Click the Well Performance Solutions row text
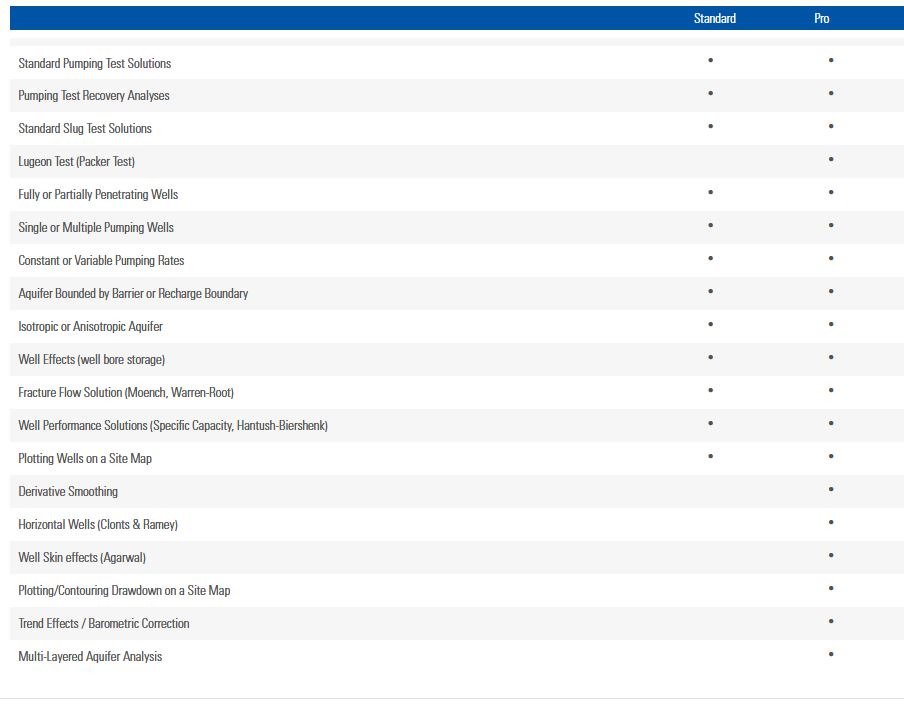This screenshot has height=713, width=904. [x=172, y=425]
